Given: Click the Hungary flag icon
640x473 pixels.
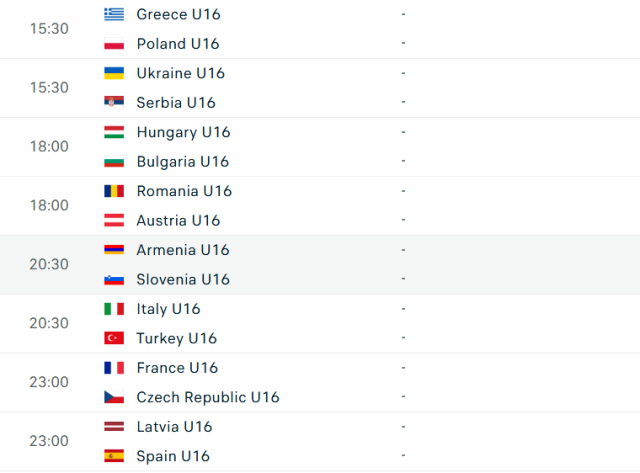Looking at the screenshot, I should pos(114,132).
